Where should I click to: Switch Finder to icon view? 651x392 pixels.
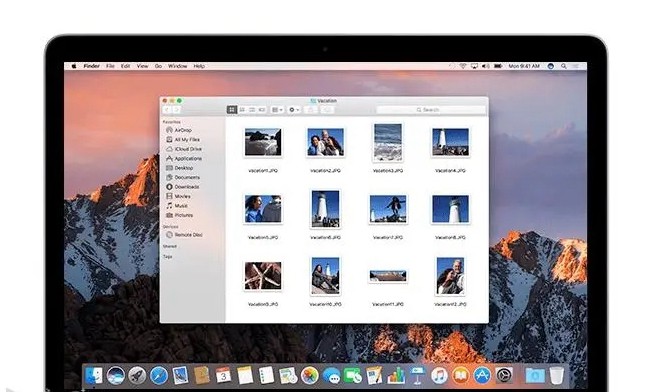click(232, 110)
